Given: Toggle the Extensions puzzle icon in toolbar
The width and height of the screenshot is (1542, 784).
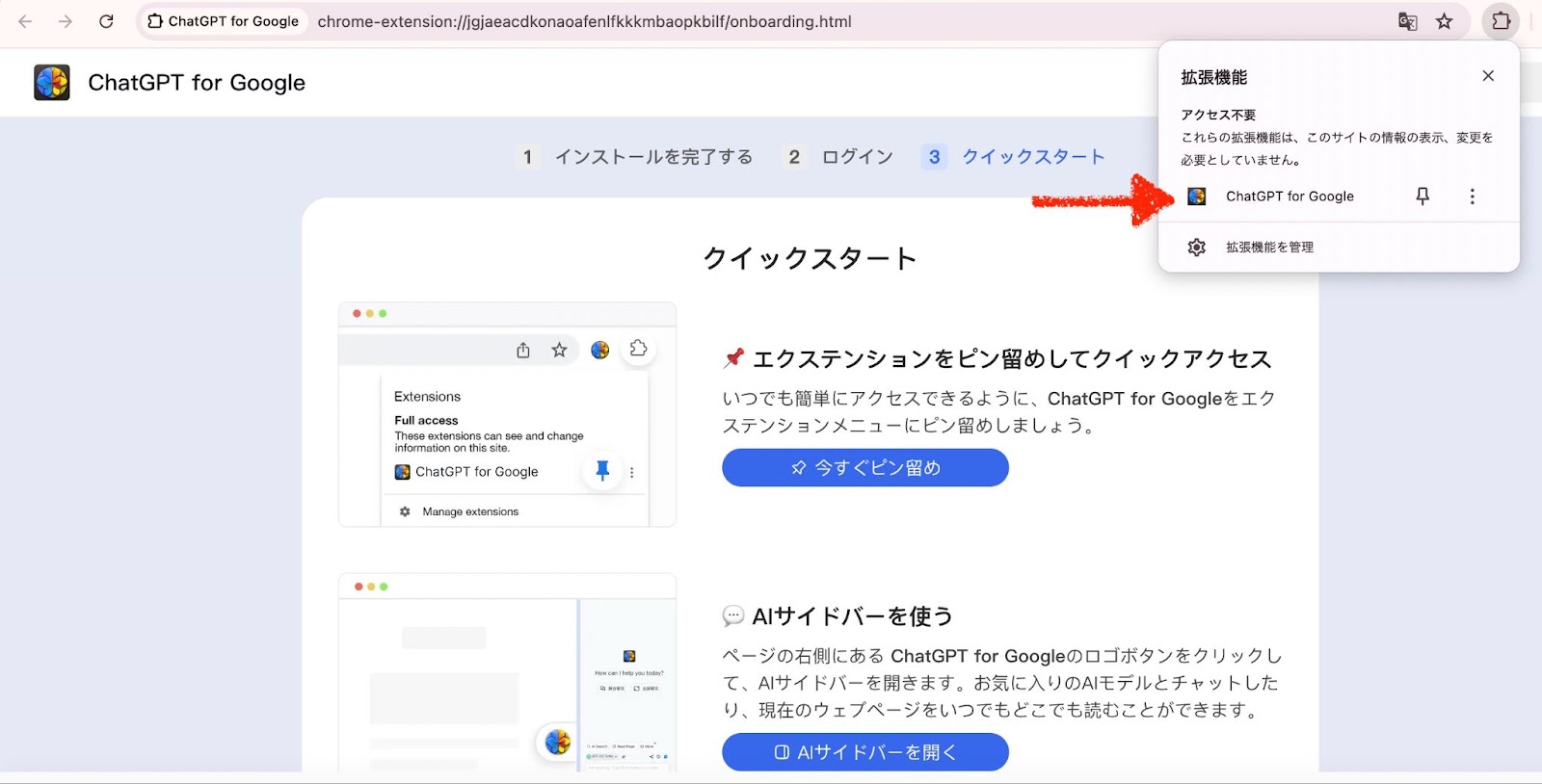Looking at the screenshot, I should (x=1501, y=21).
